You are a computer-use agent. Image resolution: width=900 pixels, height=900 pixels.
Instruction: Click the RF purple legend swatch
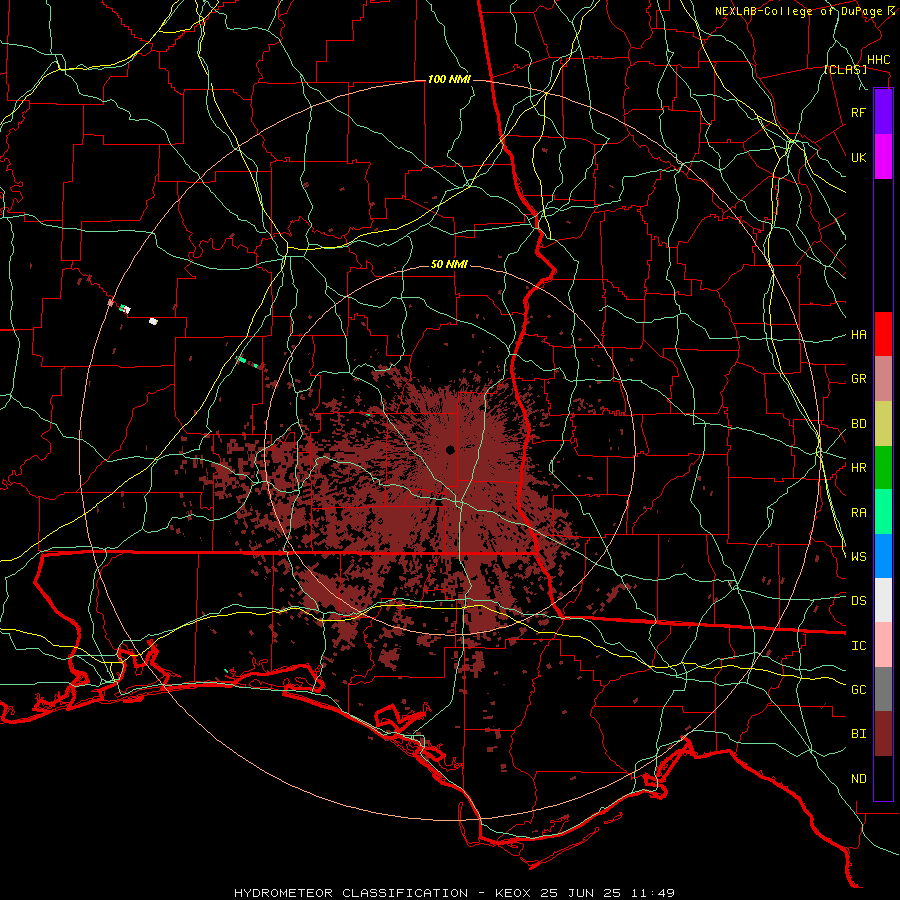tap(883, 112)
